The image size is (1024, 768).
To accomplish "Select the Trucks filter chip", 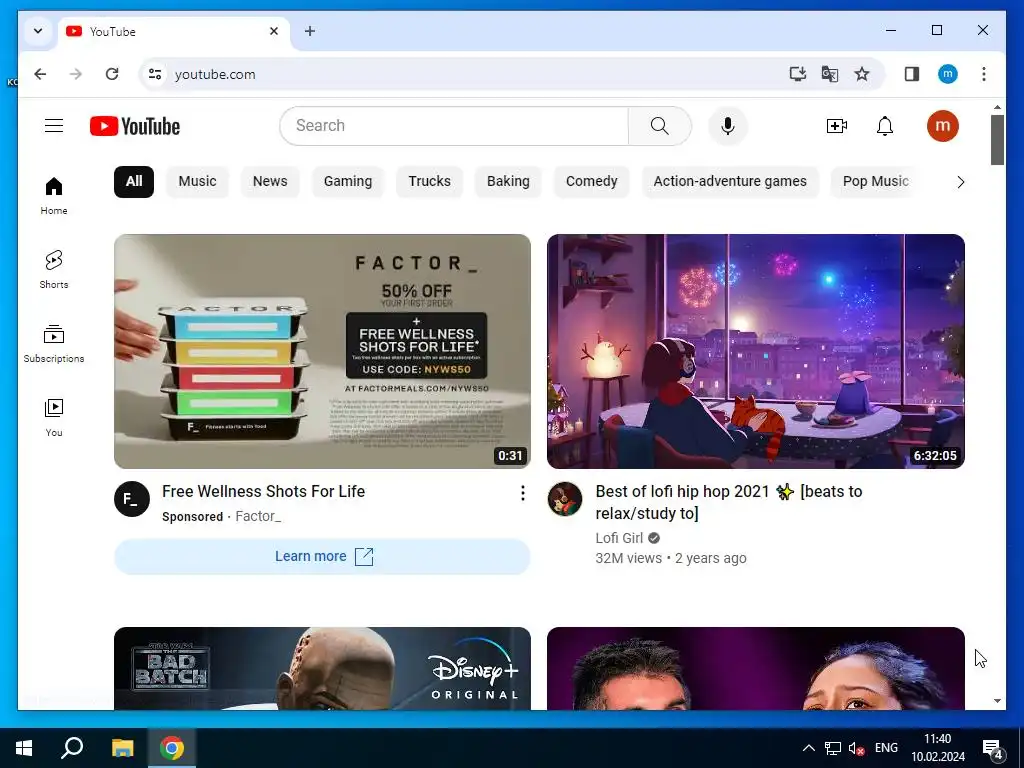I will click(429, 182).
